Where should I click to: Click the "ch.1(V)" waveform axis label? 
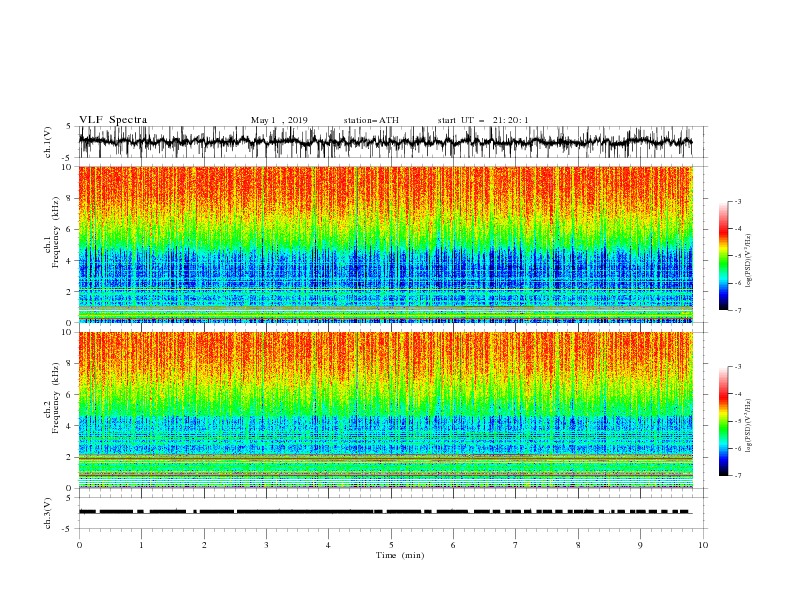click(x=48, y=142)
